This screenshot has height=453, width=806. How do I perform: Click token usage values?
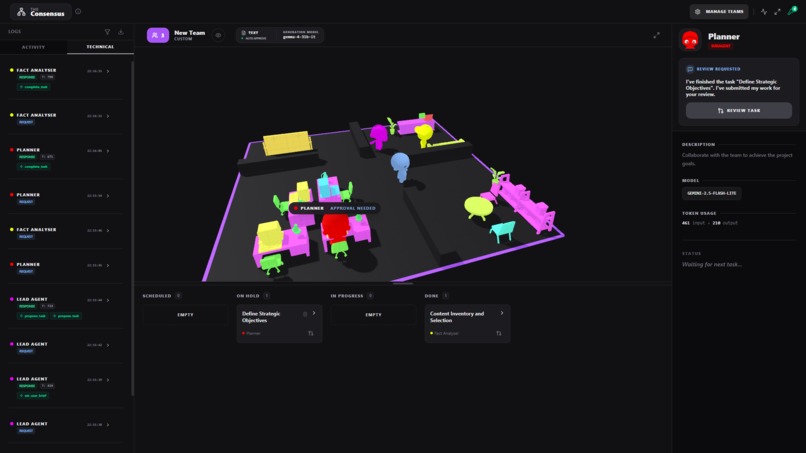pyautogui.click(x=709, y=223)
